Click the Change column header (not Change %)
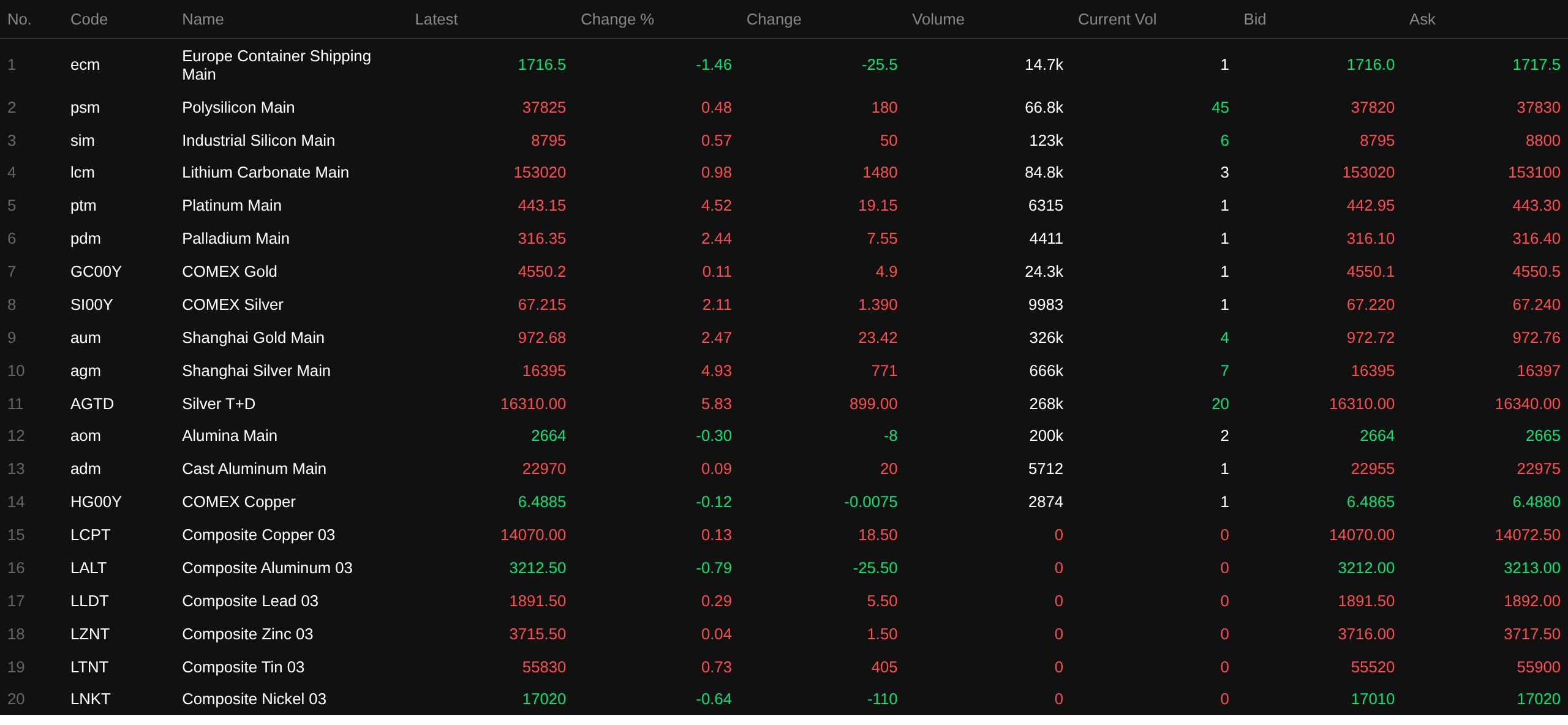The width and height of the screenshot is (1568, 725). (774, 20)
